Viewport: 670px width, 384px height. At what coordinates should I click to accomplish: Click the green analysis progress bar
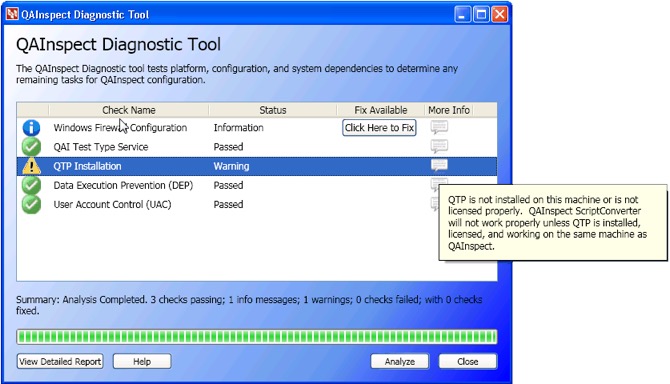click(x=257, y=337)
